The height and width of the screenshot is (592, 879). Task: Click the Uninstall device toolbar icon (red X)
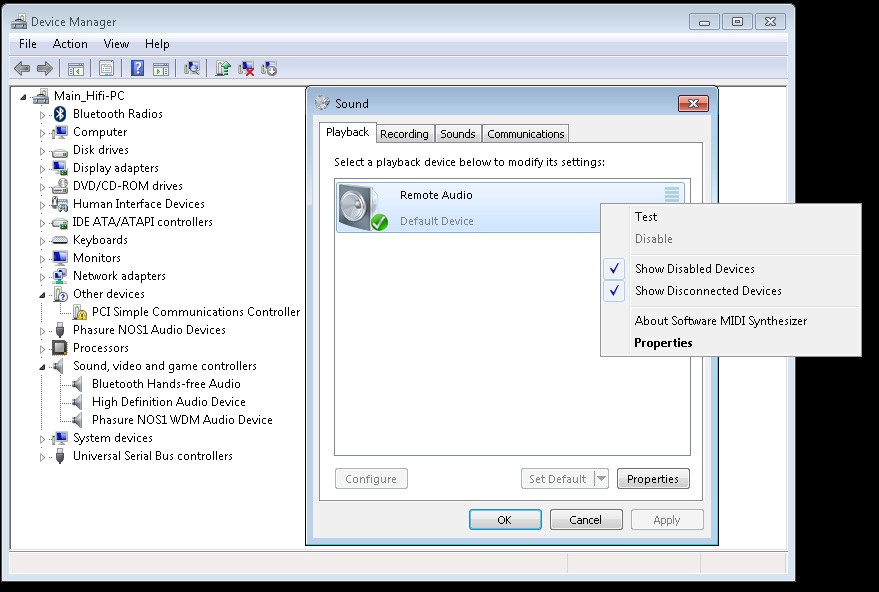point(246,68)
